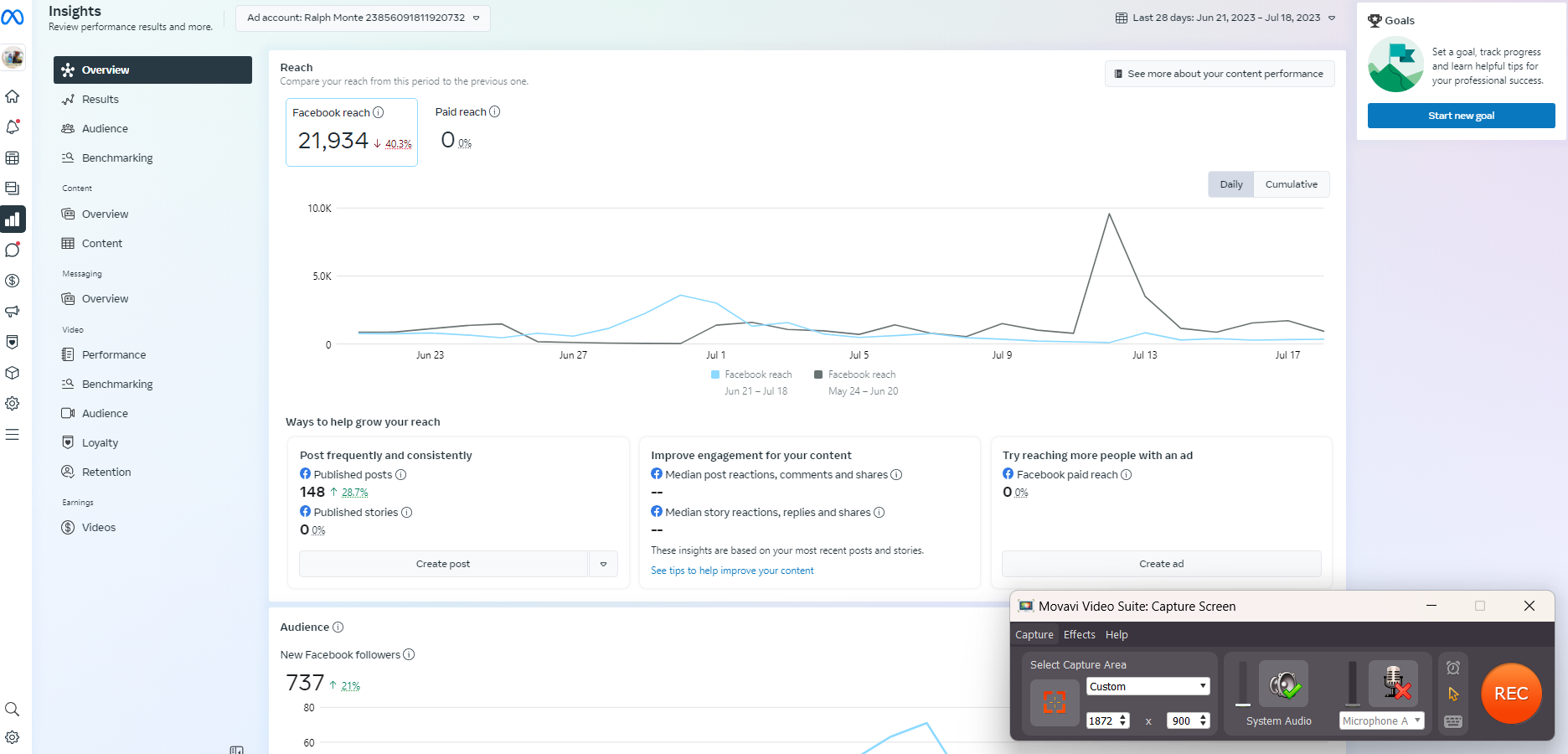Open the Custom capture area dropdown
Image resolution: width=1568 pixels, height=754 pixels.
tap(1148, 686)
